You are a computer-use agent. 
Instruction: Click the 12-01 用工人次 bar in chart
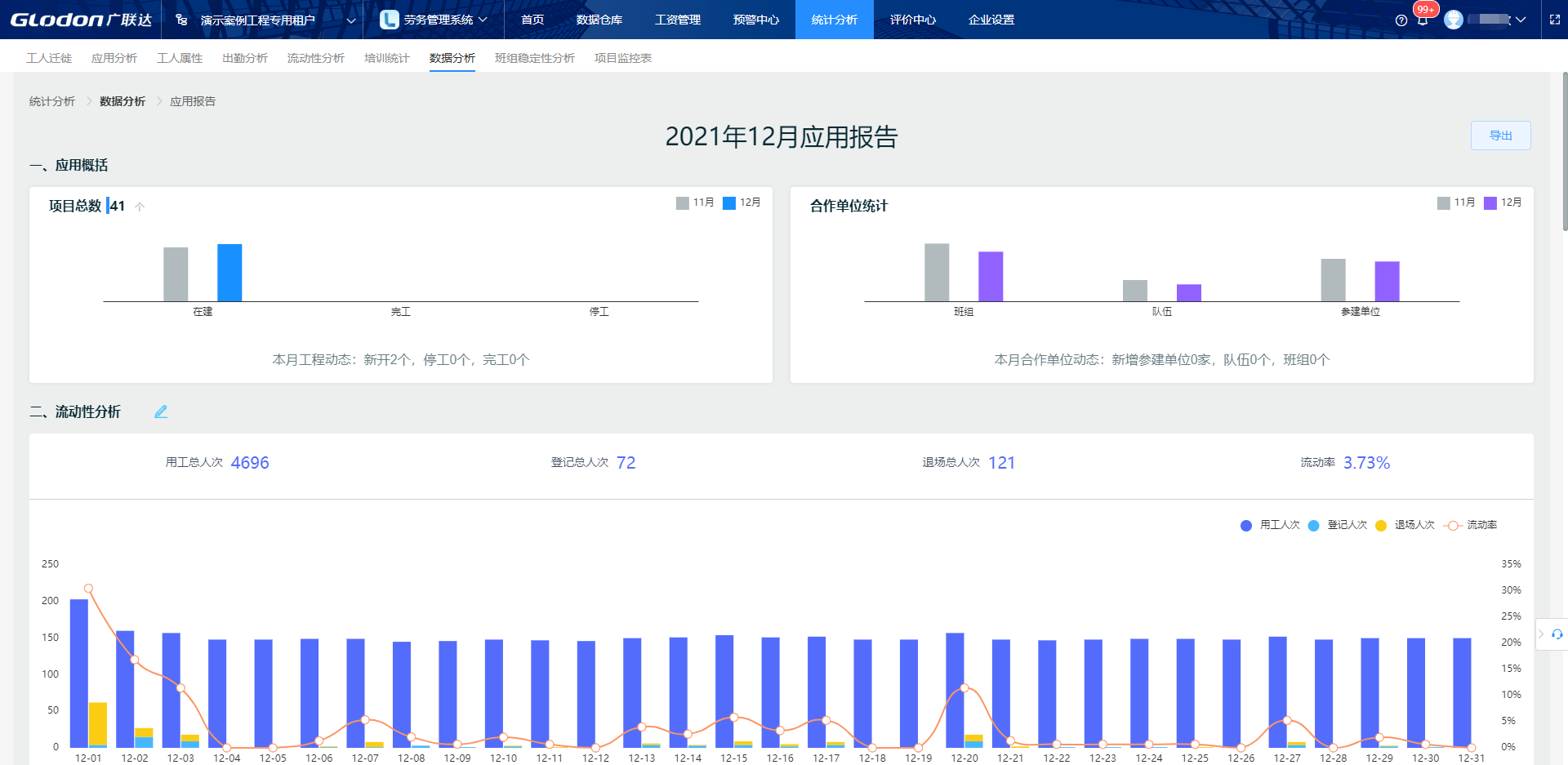(x=78, y=673)
